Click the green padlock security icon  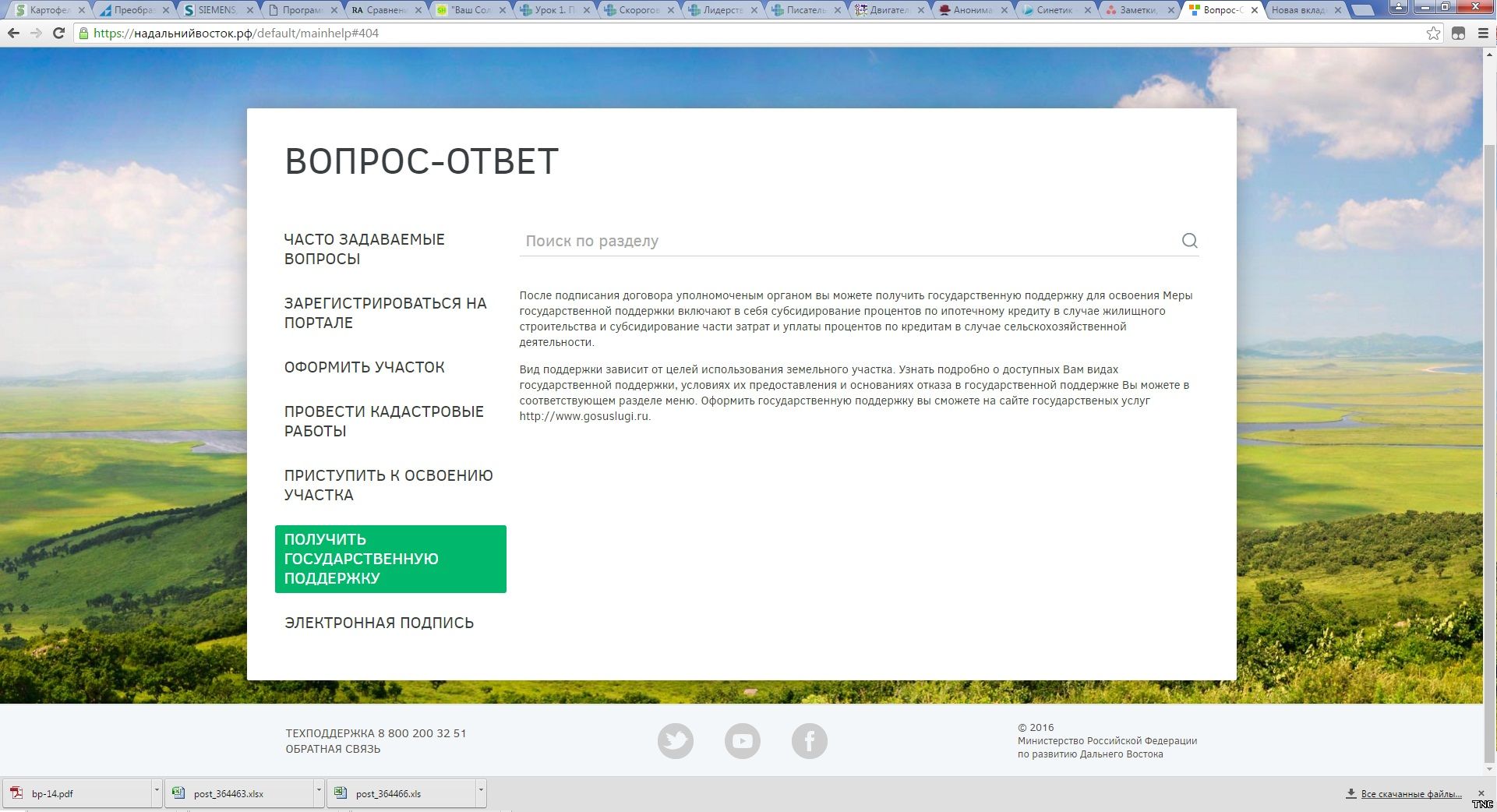coord(83,34)
